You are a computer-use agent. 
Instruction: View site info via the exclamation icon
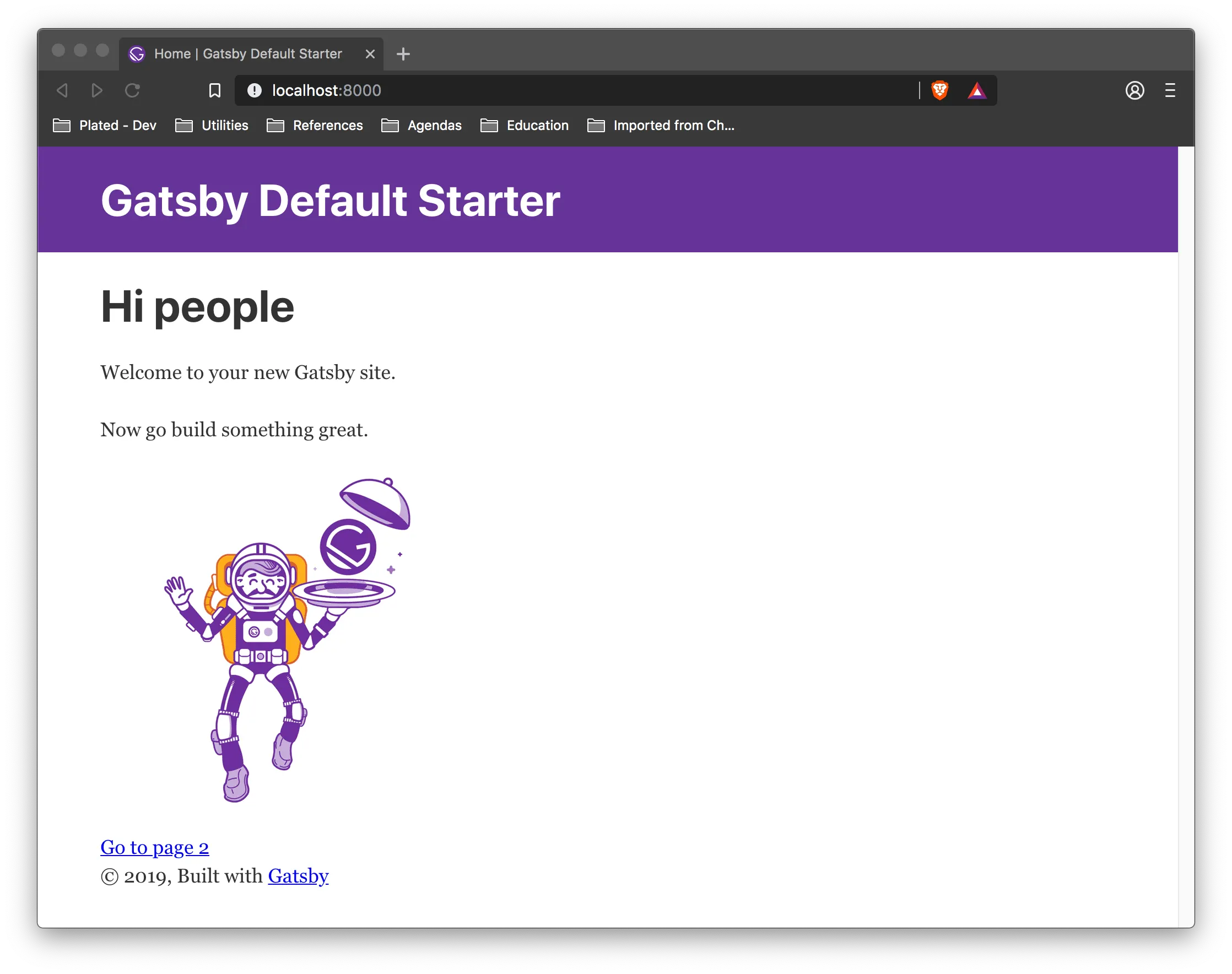coord(255,90)
